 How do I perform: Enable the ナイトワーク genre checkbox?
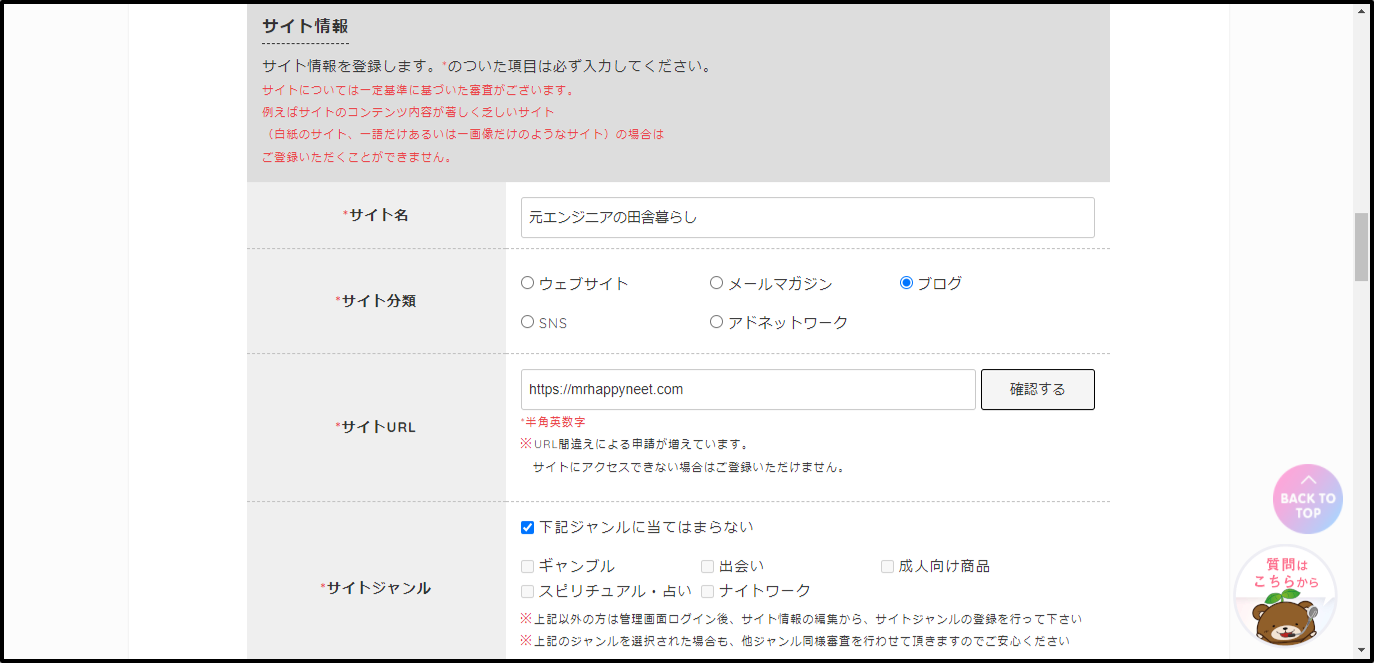(x=708, y=591)
